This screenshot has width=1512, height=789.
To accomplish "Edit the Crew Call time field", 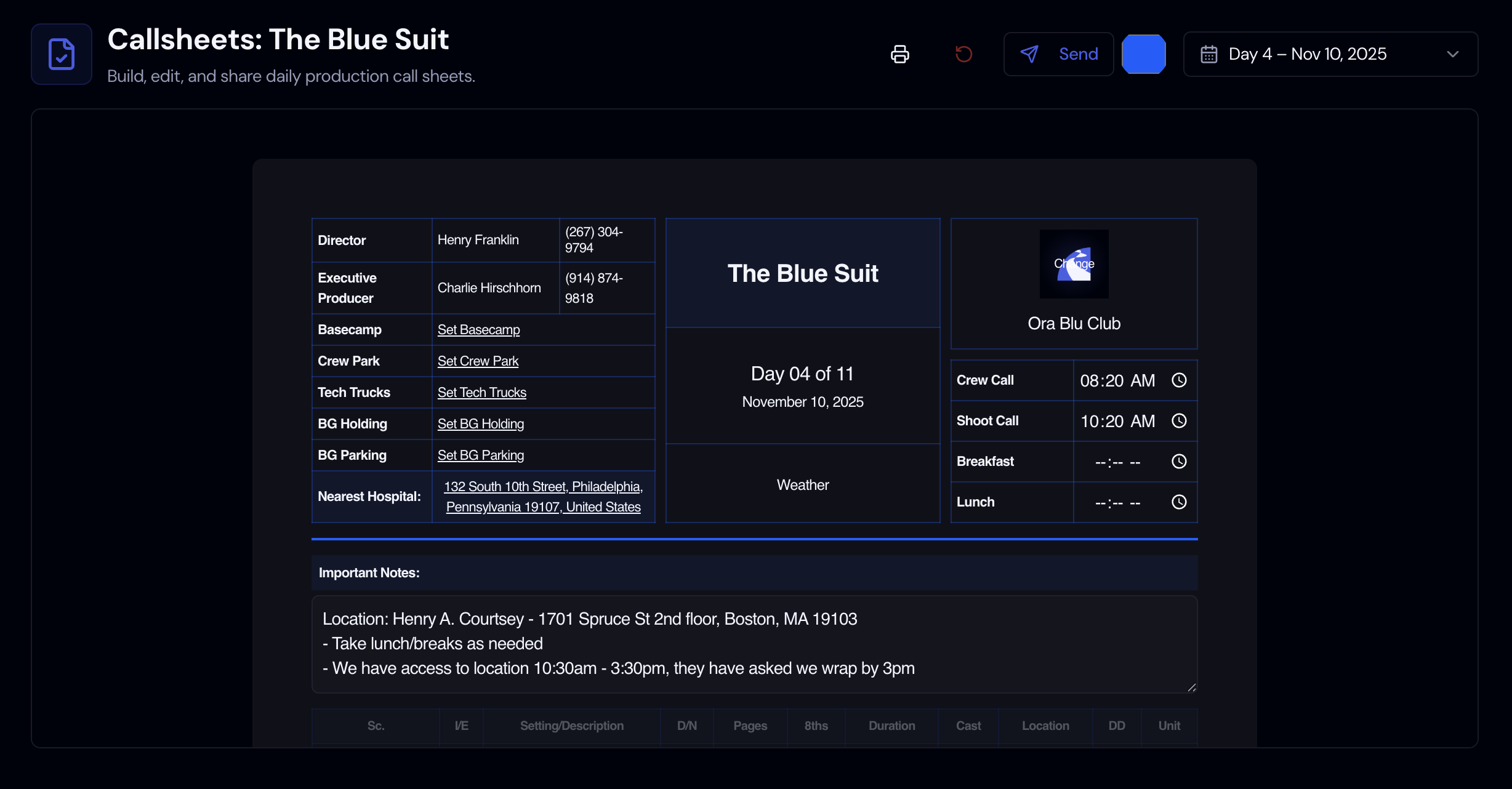I will click(x=1116, y=380).
